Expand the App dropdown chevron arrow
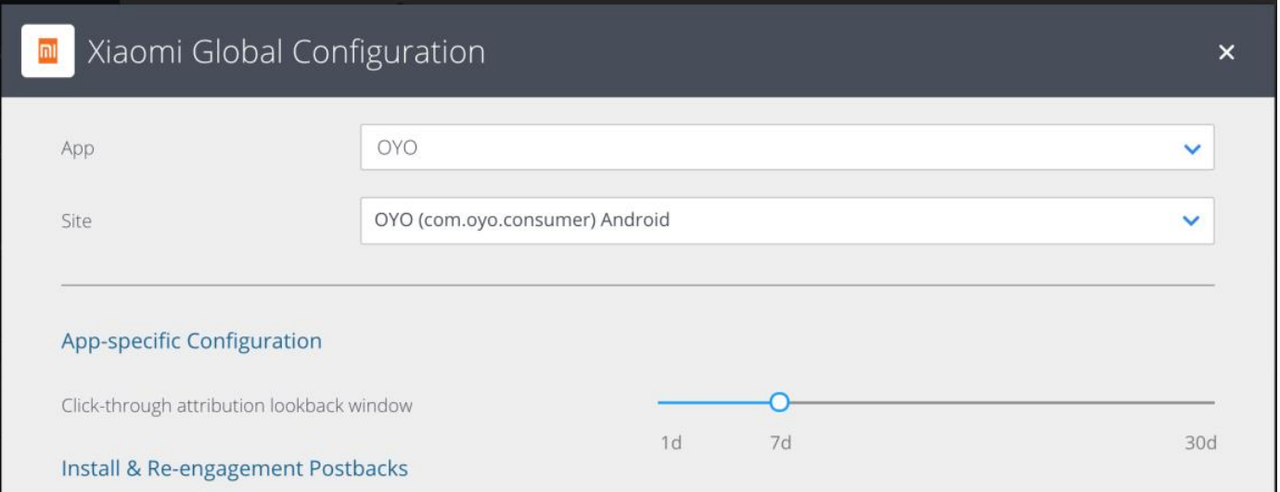Viewport: 1280px width, 492px height. pos(1191,149)
